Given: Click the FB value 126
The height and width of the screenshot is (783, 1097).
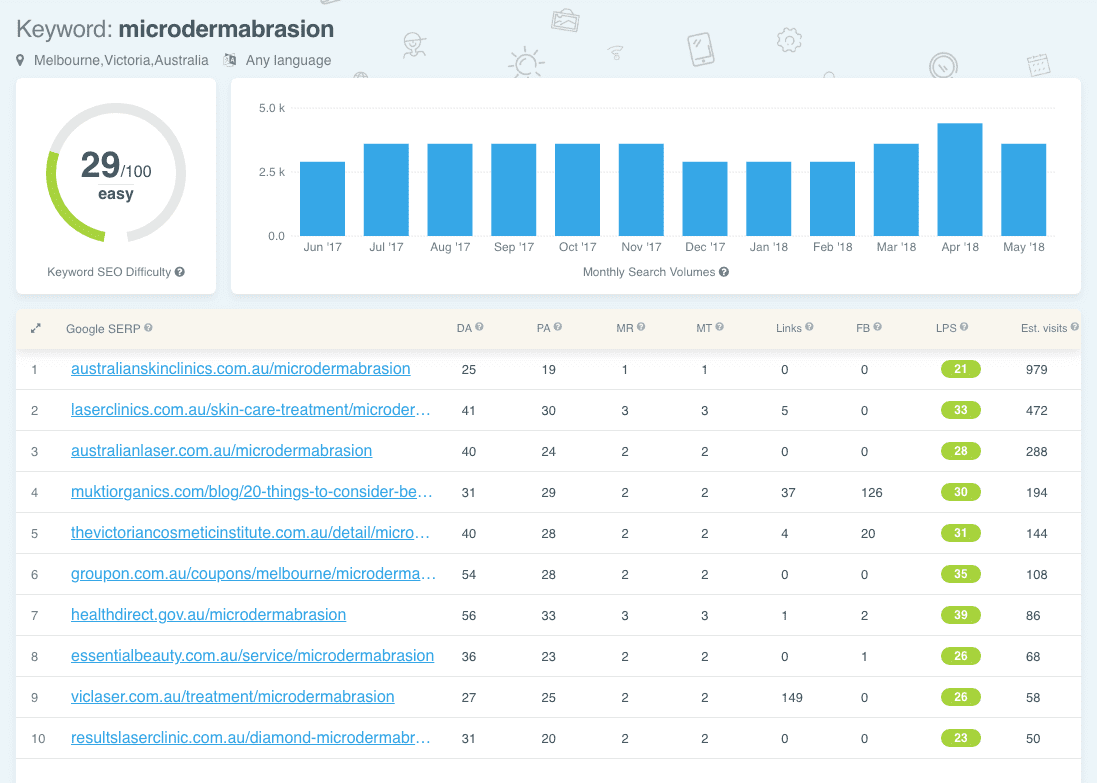Looking at the screenshot, I should click(x=872, y=493).
